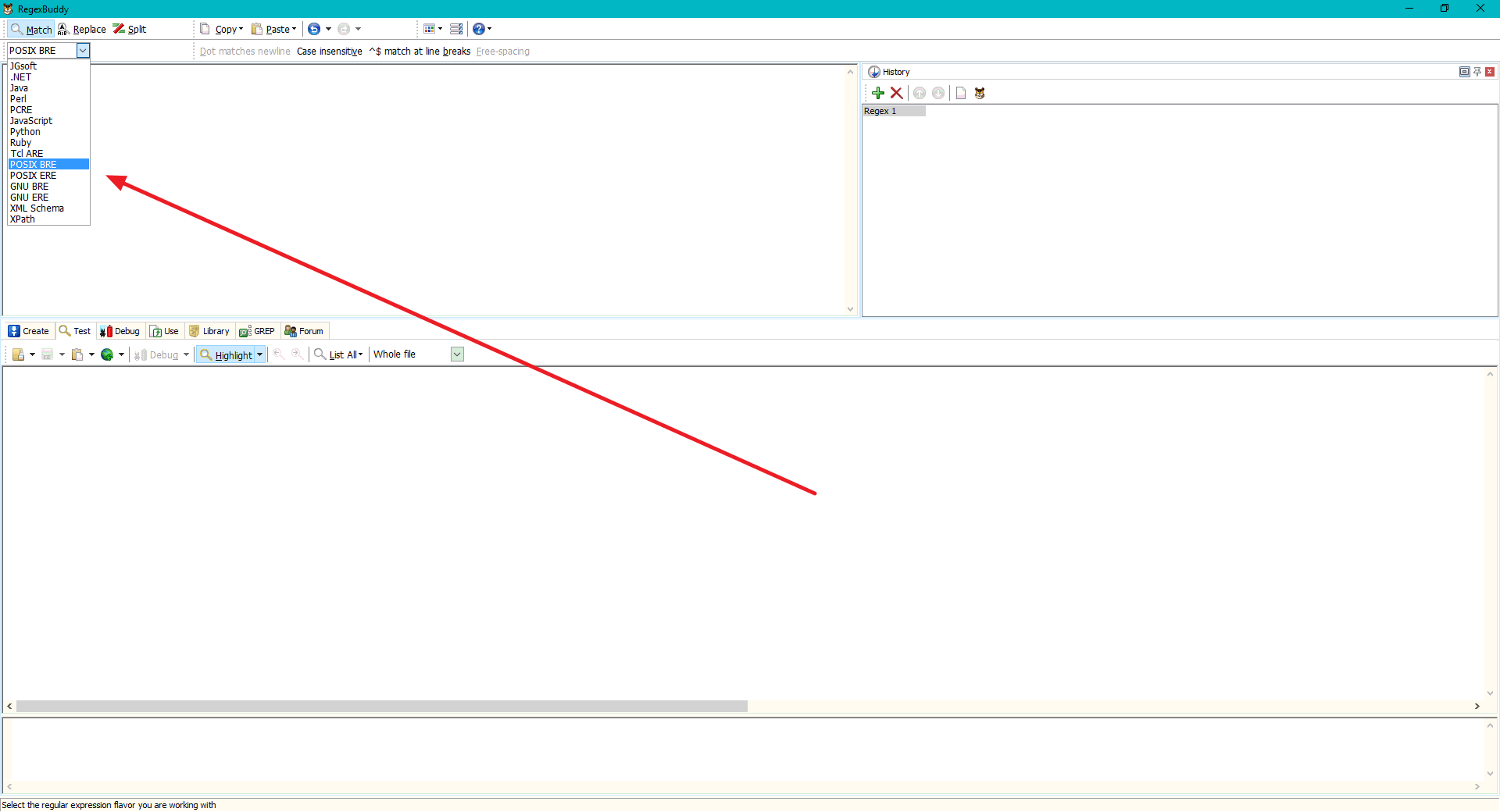1500x812 pixels.
Task: Click the globe web page icon
Action: tap(107, 354)
